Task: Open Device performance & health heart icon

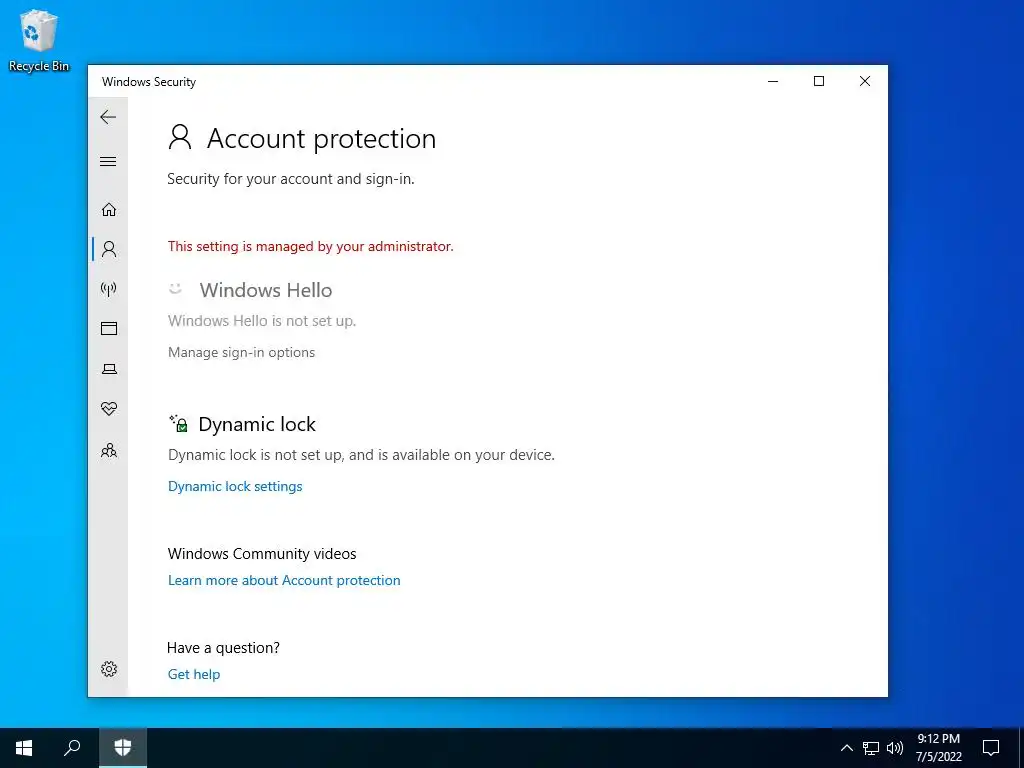Action: tap(109, 409)
